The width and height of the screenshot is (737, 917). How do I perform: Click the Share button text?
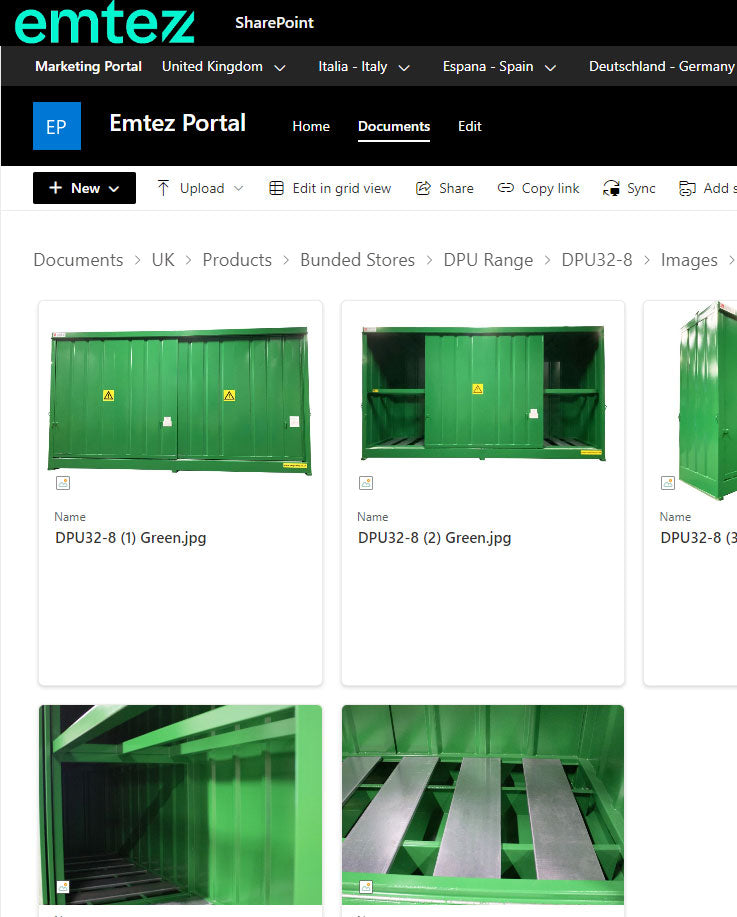tap(456, 188)
